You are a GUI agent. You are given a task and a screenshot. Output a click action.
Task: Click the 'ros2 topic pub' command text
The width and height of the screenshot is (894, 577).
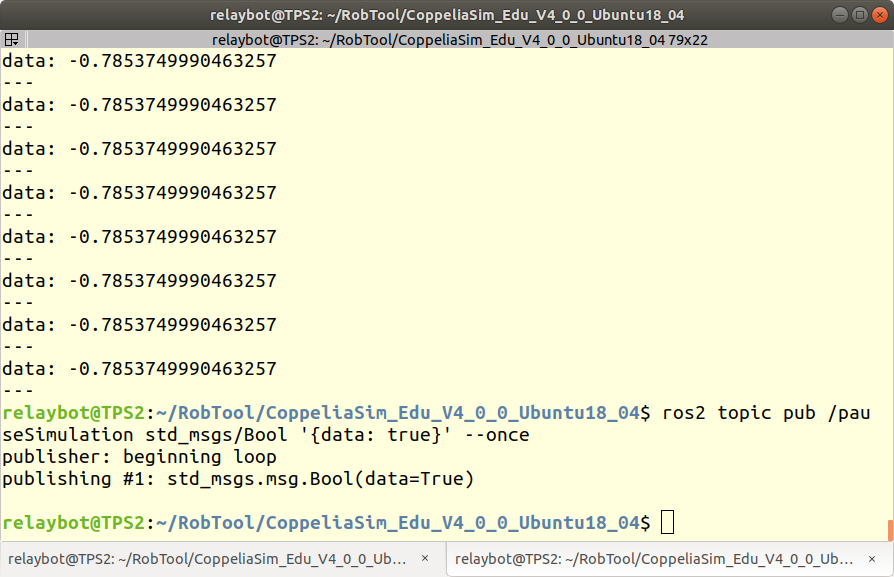tap(739, 413)
